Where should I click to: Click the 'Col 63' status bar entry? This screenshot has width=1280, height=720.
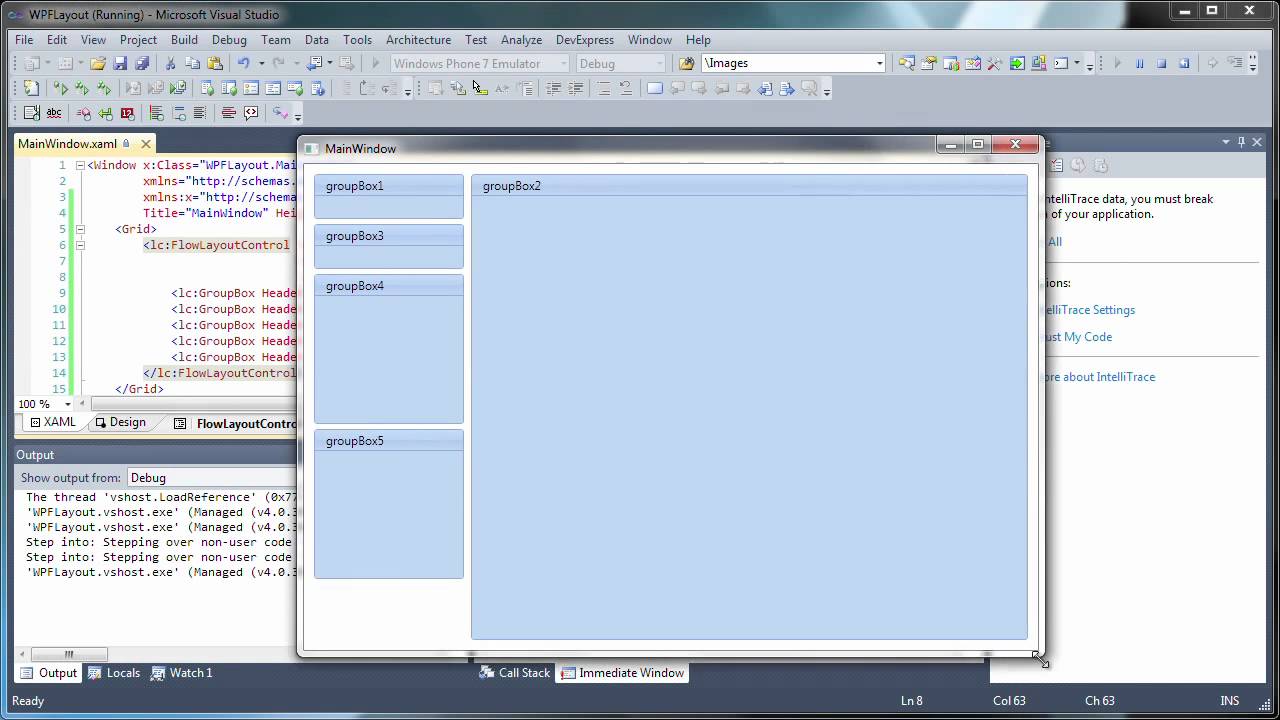click(1010, 701)
